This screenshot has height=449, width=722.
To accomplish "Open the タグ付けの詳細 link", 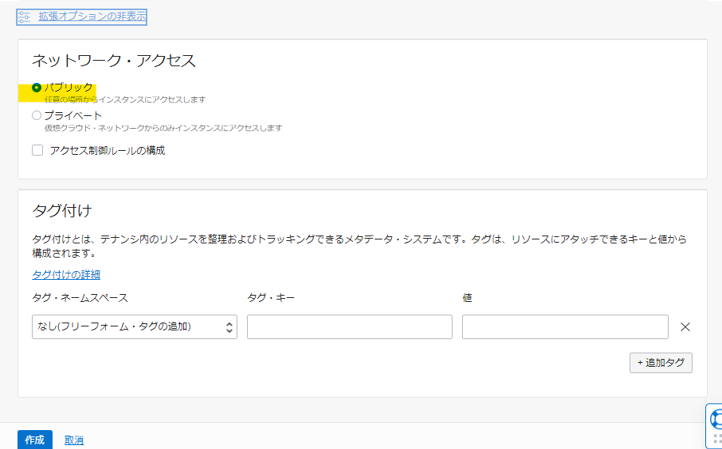I will [66, 275].
